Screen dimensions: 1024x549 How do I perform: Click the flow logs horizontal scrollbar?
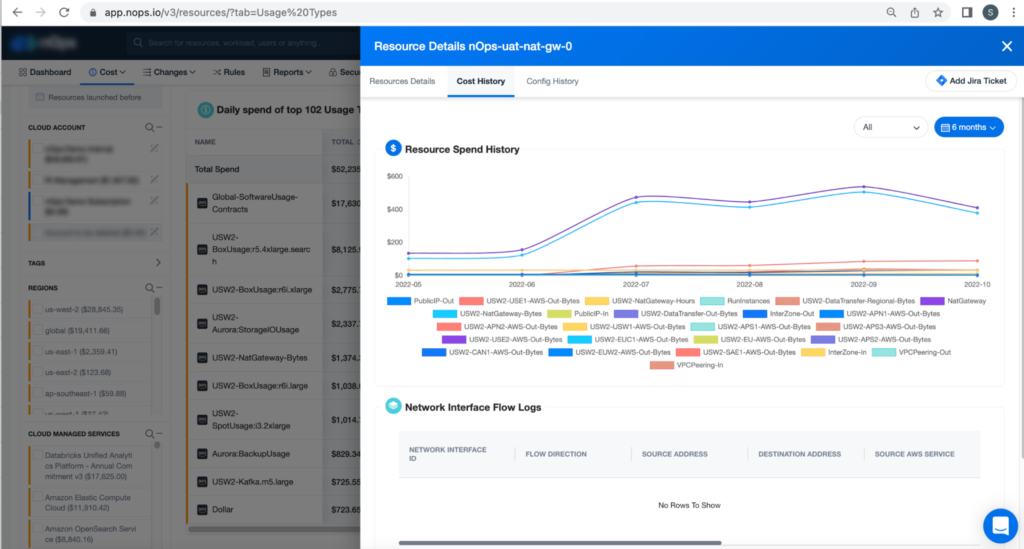pyautogui.click(x=560, y=542)
